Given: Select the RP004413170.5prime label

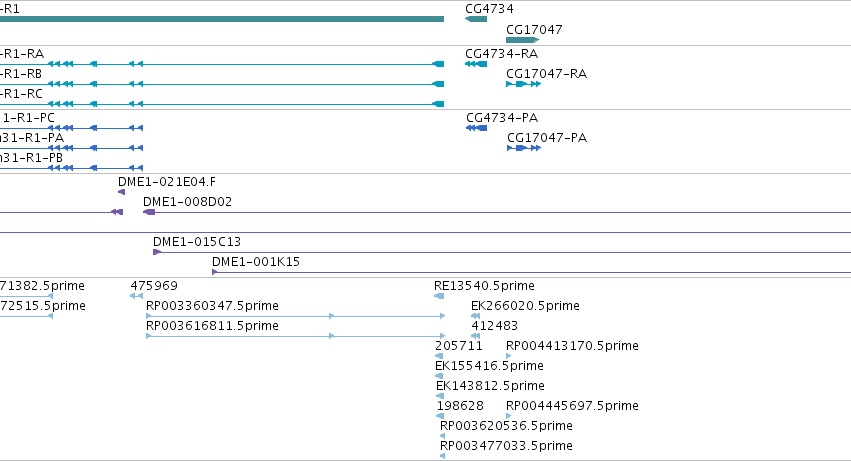Looking at the screenshot, I should click(x=572, y=346).
